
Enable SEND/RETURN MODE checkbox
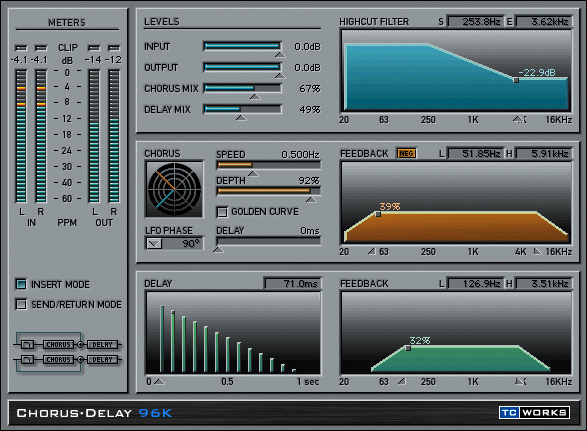21,304
